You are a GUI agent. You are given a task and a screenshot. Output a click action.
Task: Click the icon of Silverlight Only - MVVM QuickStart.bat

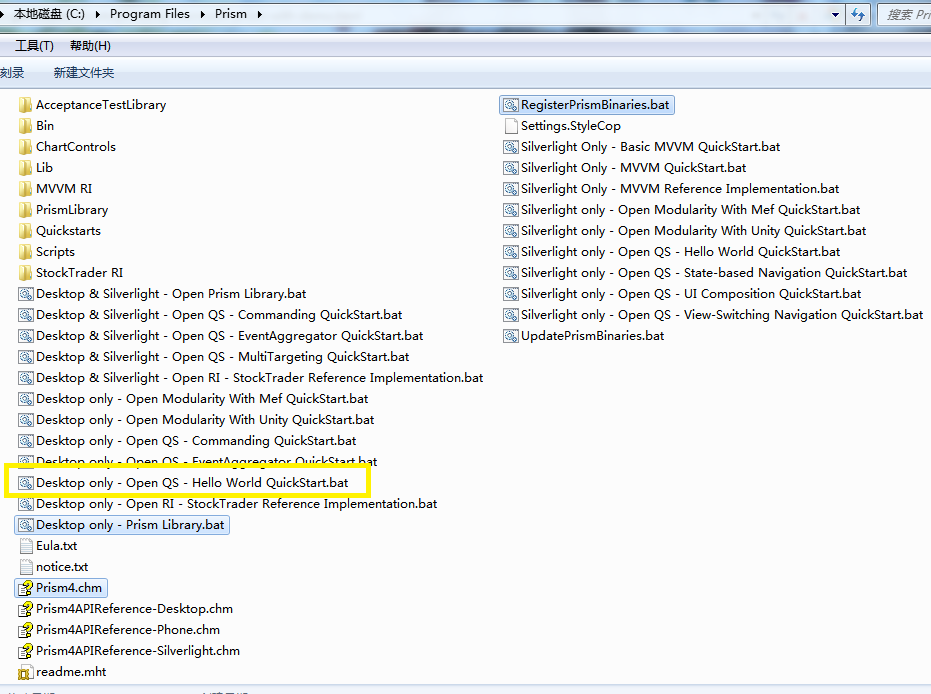tap(511, 168)
